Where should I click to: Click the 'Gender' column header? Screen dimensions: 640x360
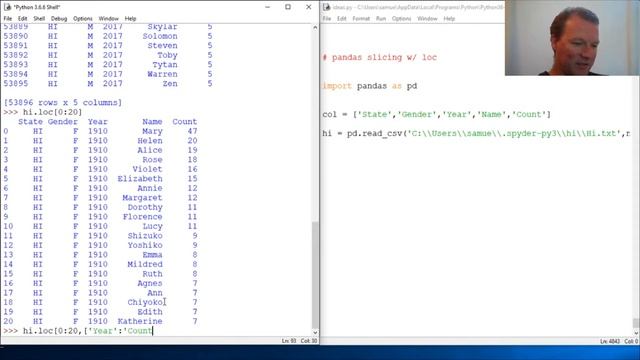(63, 122)
